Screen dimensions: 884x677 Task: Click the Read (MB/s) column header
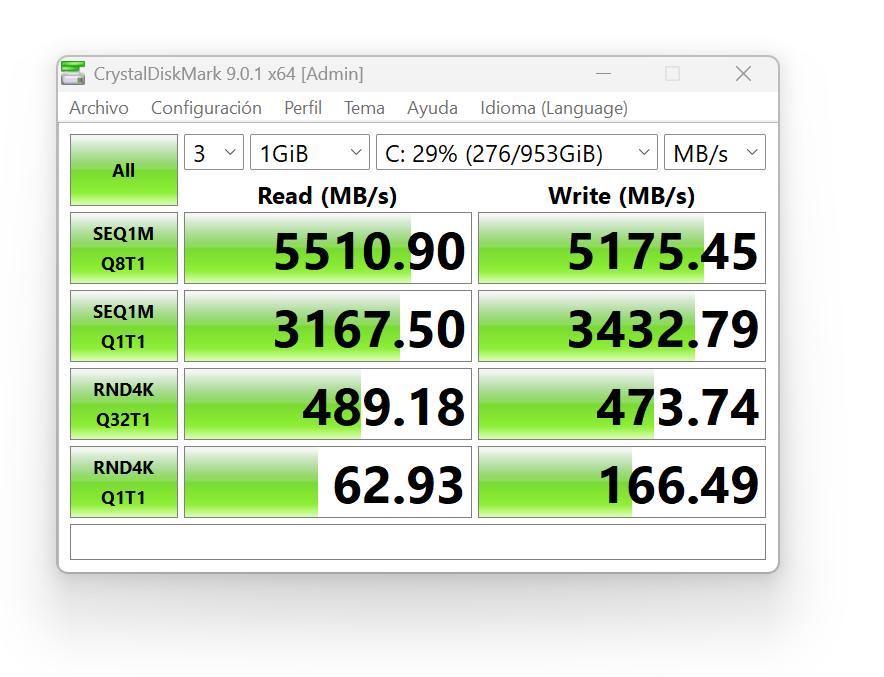(328, 196)
